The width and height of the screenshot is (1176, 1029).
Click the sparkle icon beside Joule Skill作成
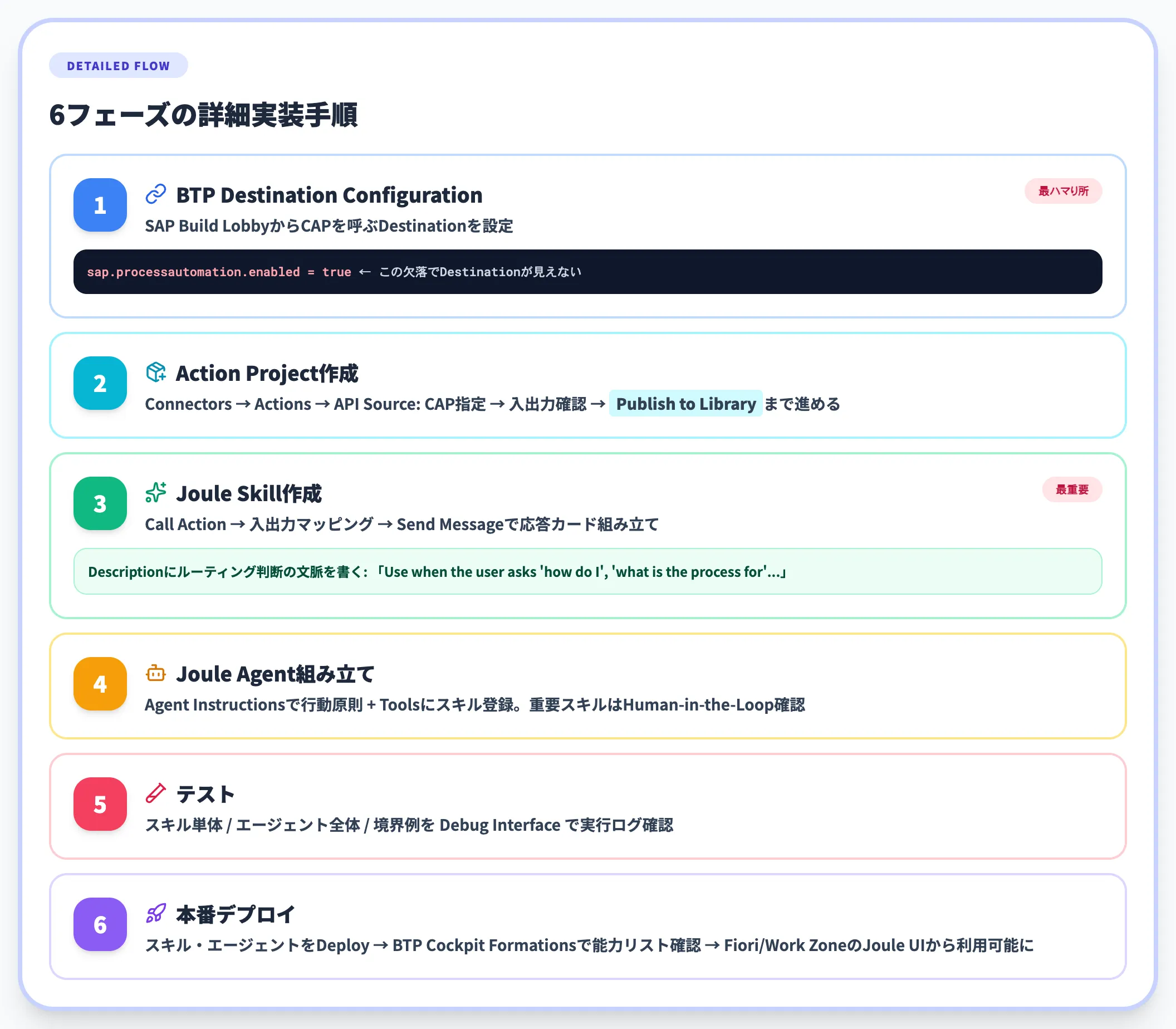tap(155, 493)
